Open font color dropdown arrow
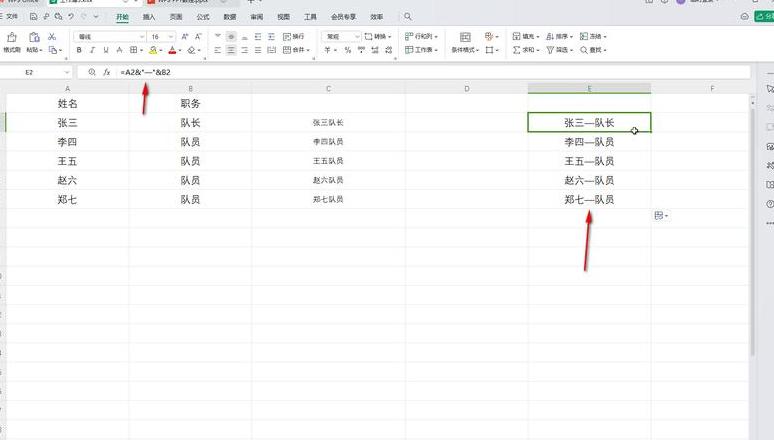The width and height of the screenshot is (774, 440). click(180, 50)
